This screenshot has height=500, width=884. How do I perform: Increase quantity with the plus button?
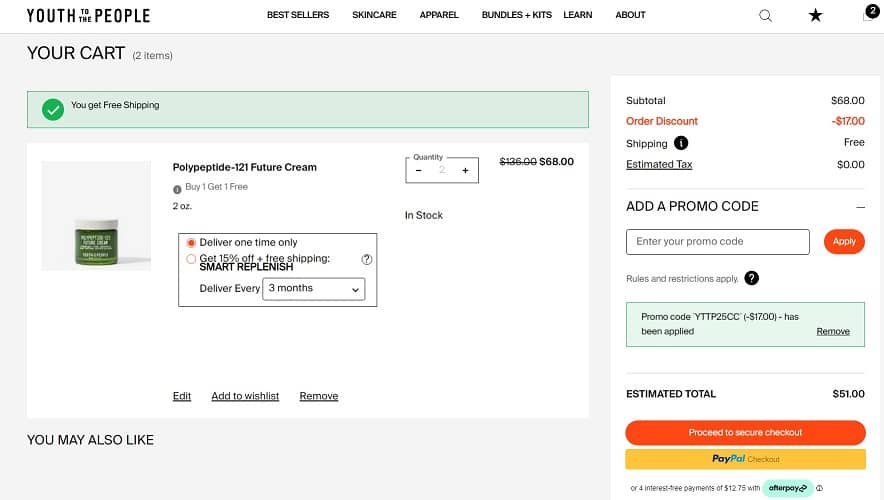pos(465,171)
